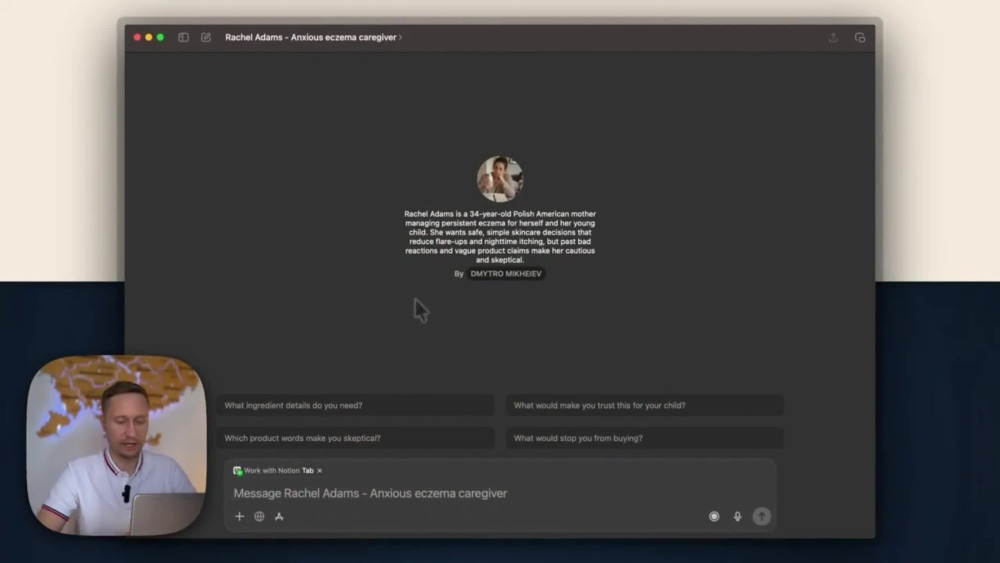Start a new chat with compose icon
The width and height of the screenshot is (1000, 563).
pos(206,38)
